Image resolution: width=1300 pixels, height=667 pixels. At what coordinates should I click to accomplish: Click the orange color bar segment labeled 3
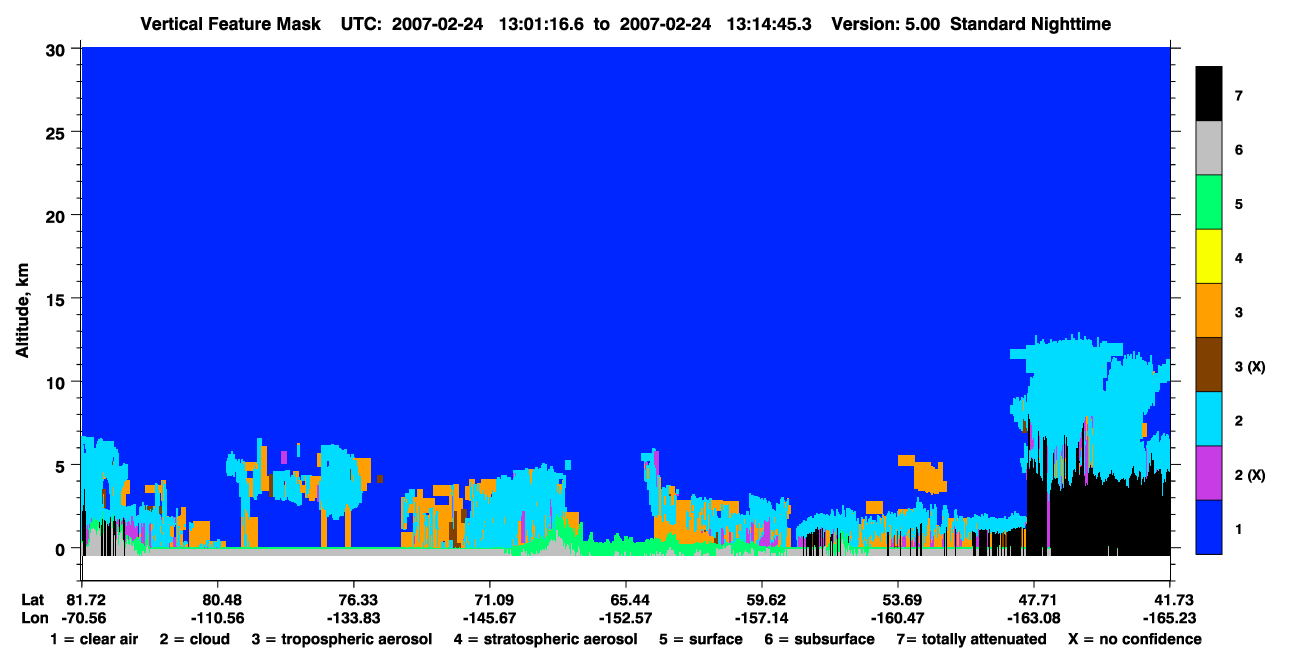point(1209,311)
